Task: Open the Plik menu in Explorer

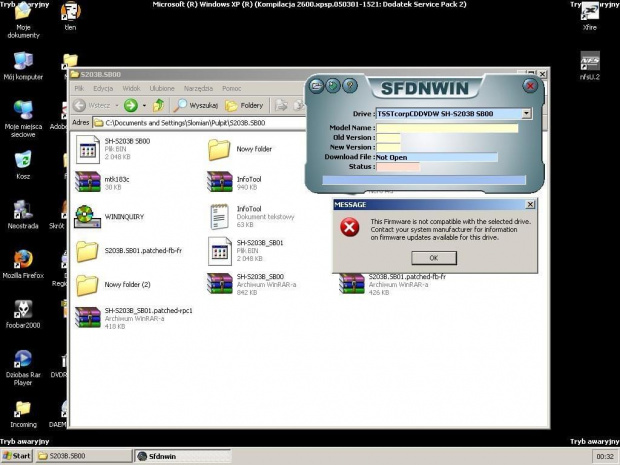Action: click(79, 89)
